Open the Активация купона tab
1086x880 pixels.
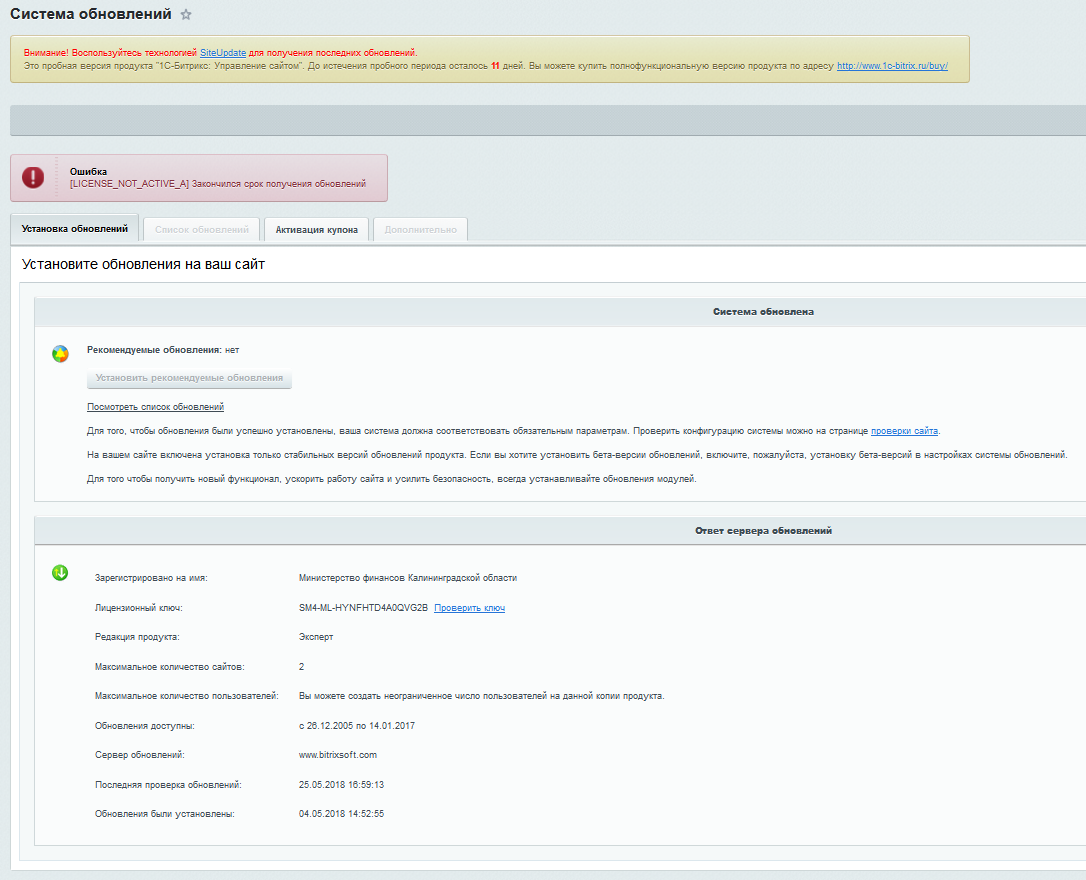pos(316,230)
